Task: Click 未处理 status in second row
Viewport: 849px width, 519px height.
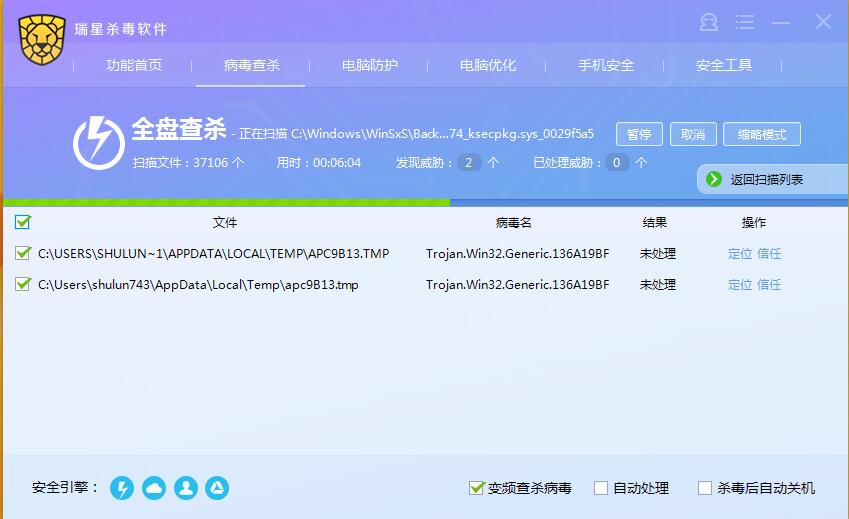Action: coord(658,284)
